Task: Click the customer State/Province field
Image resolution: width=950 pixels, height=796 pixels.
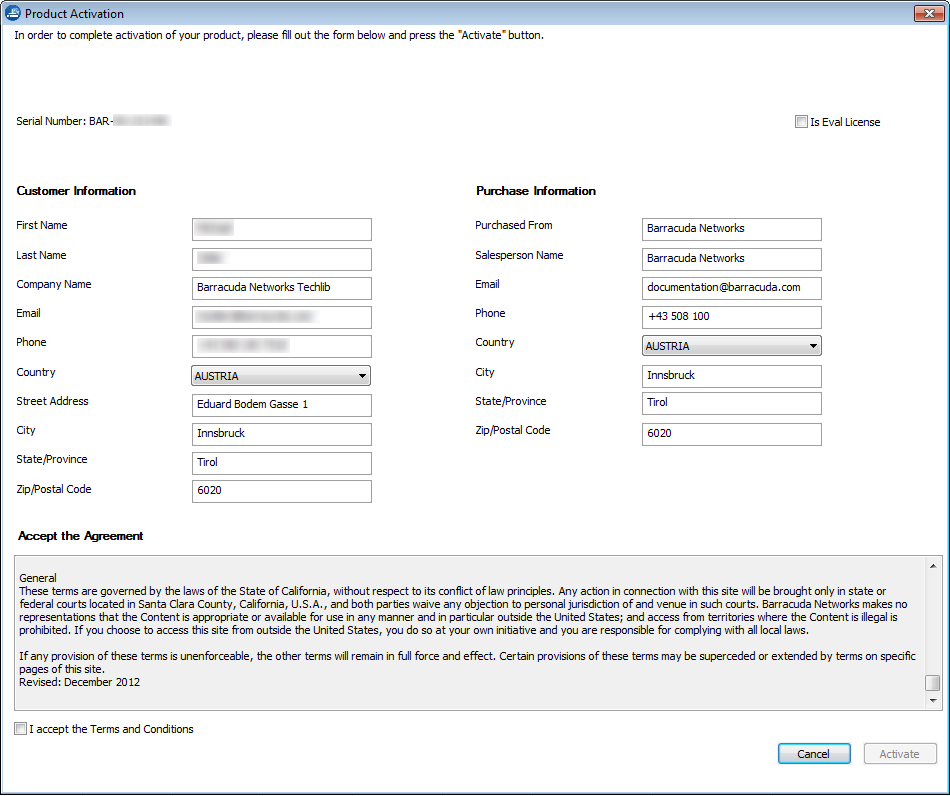Action: (282, 463)
